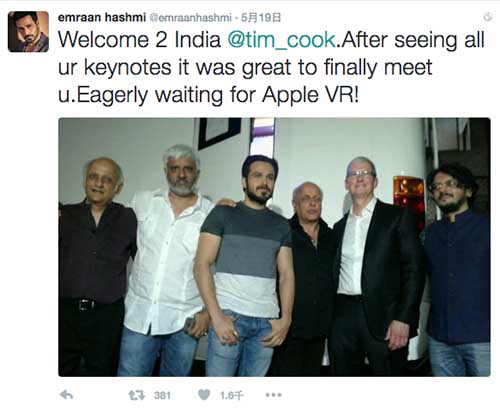
Task: Click the reply arrow icon below the tweet
Action: click(x=66, y=395)
